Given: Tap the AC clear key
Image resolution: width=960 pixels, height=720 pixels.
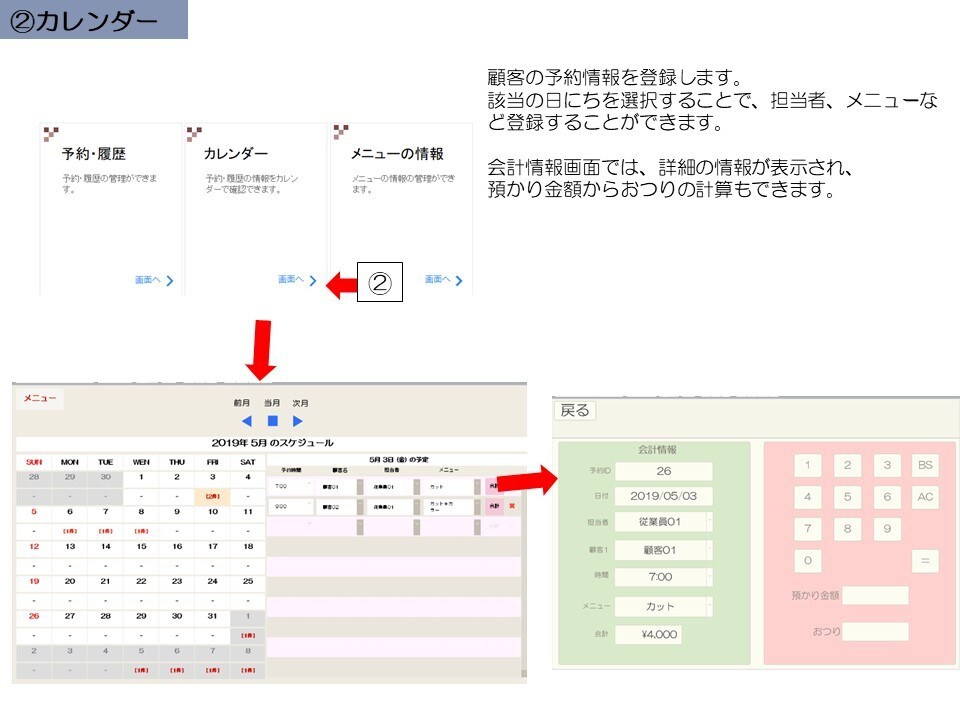Looking at the screenshot, I should (925, 497).
